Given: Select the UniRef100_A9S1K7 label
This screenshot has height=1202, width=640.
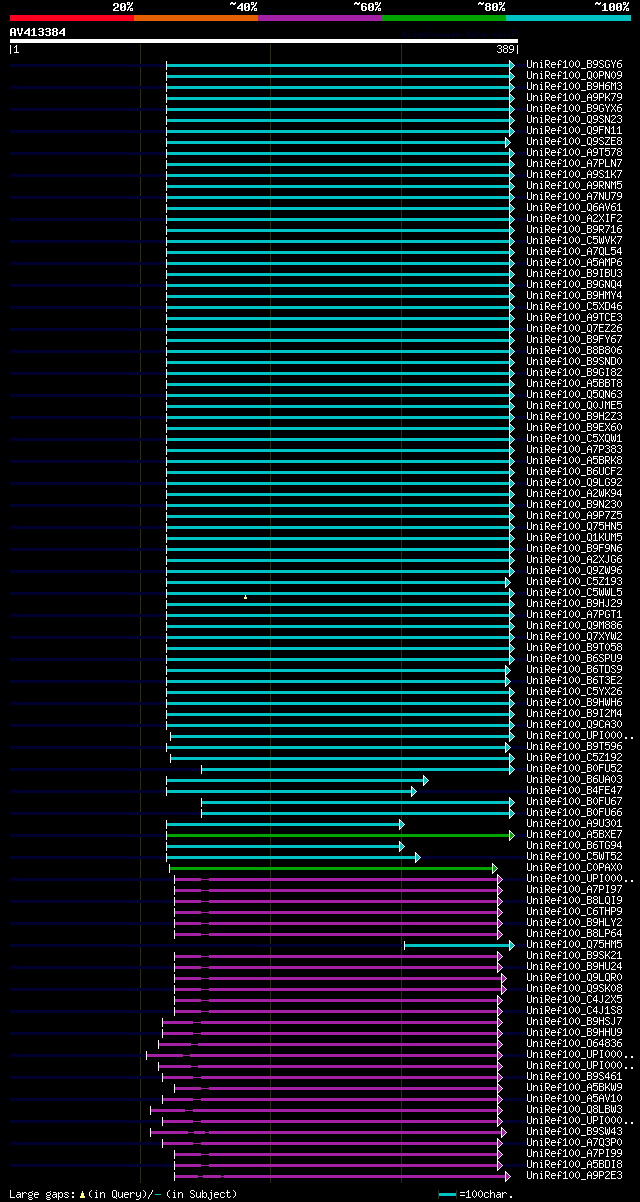Looking at the screenshot, I should pyautogui.click(x=574, y=174).
